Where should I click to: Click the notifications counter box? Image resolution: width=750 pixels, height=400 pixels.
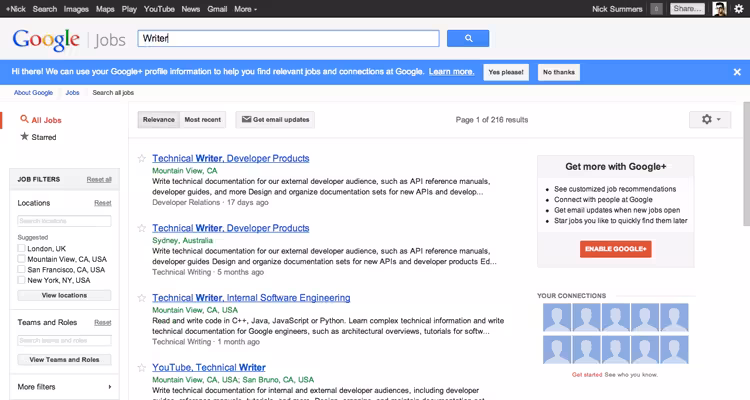[656, 9]
